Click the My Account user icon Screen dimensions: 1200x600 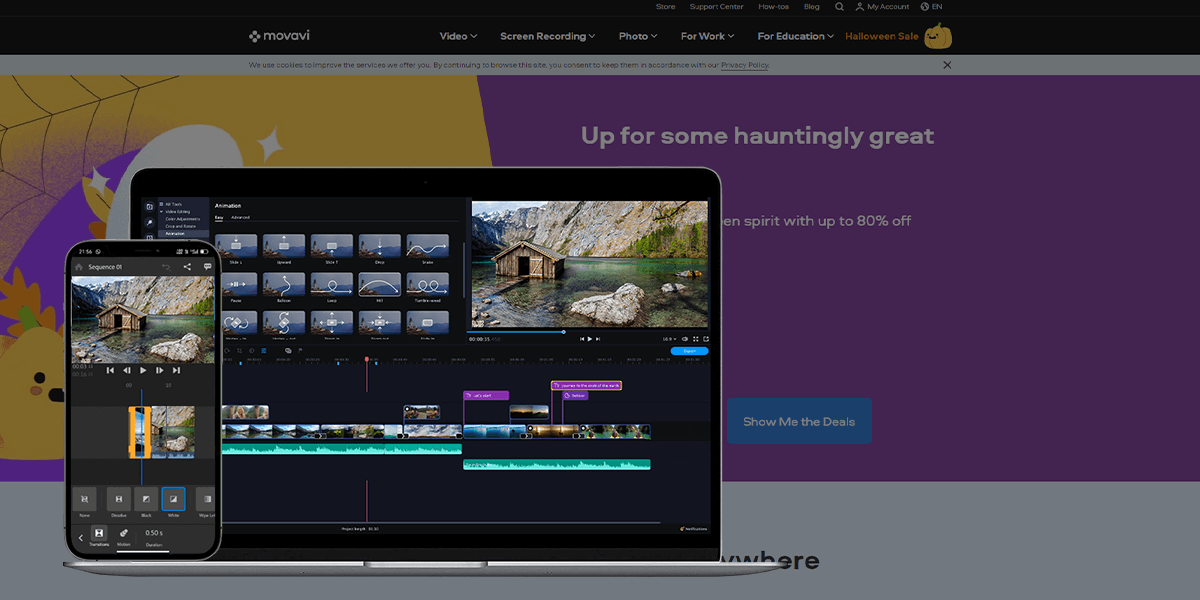coord(859,7)
